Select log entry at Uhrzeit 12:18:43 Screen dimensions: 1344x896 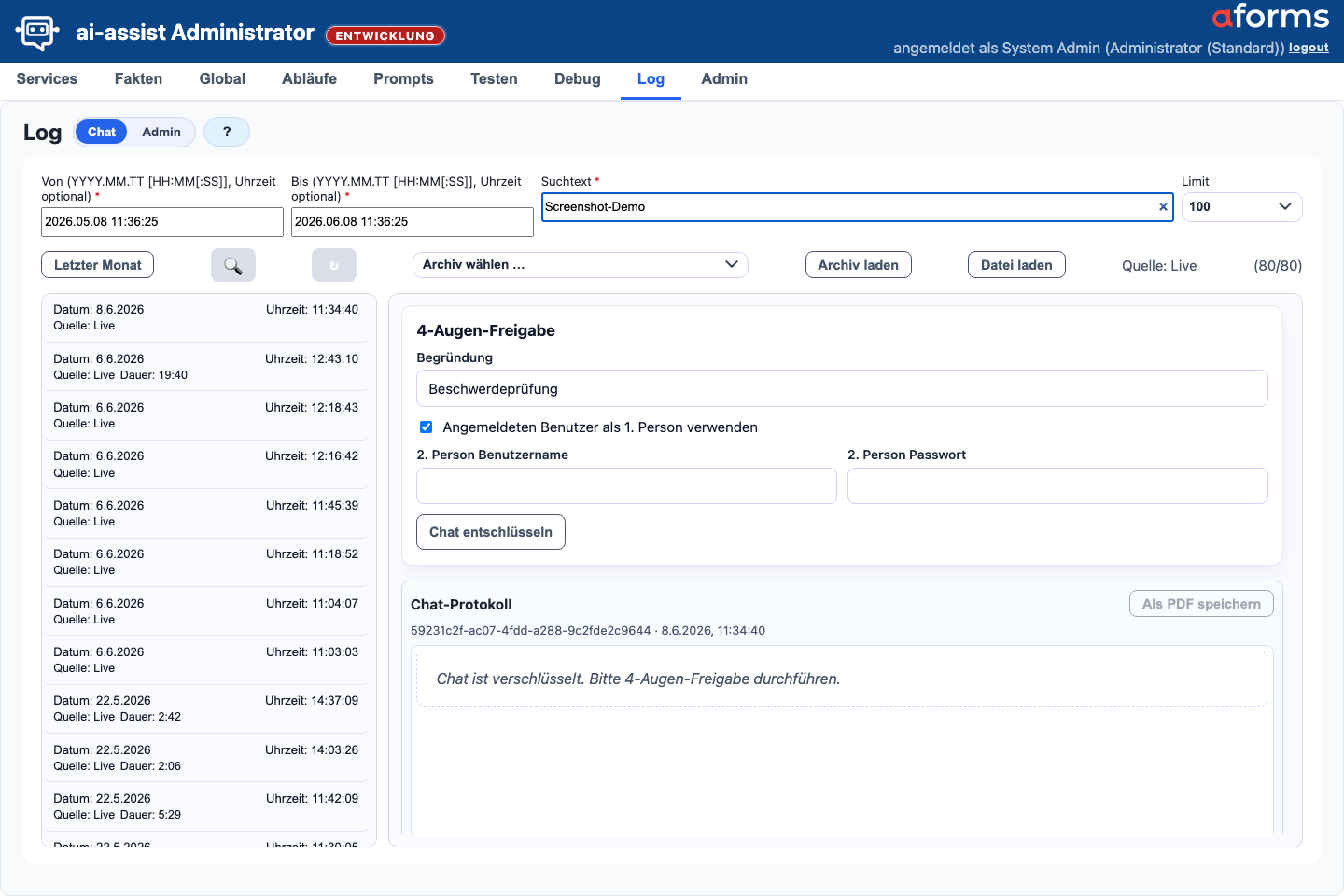tap(205, 415)
